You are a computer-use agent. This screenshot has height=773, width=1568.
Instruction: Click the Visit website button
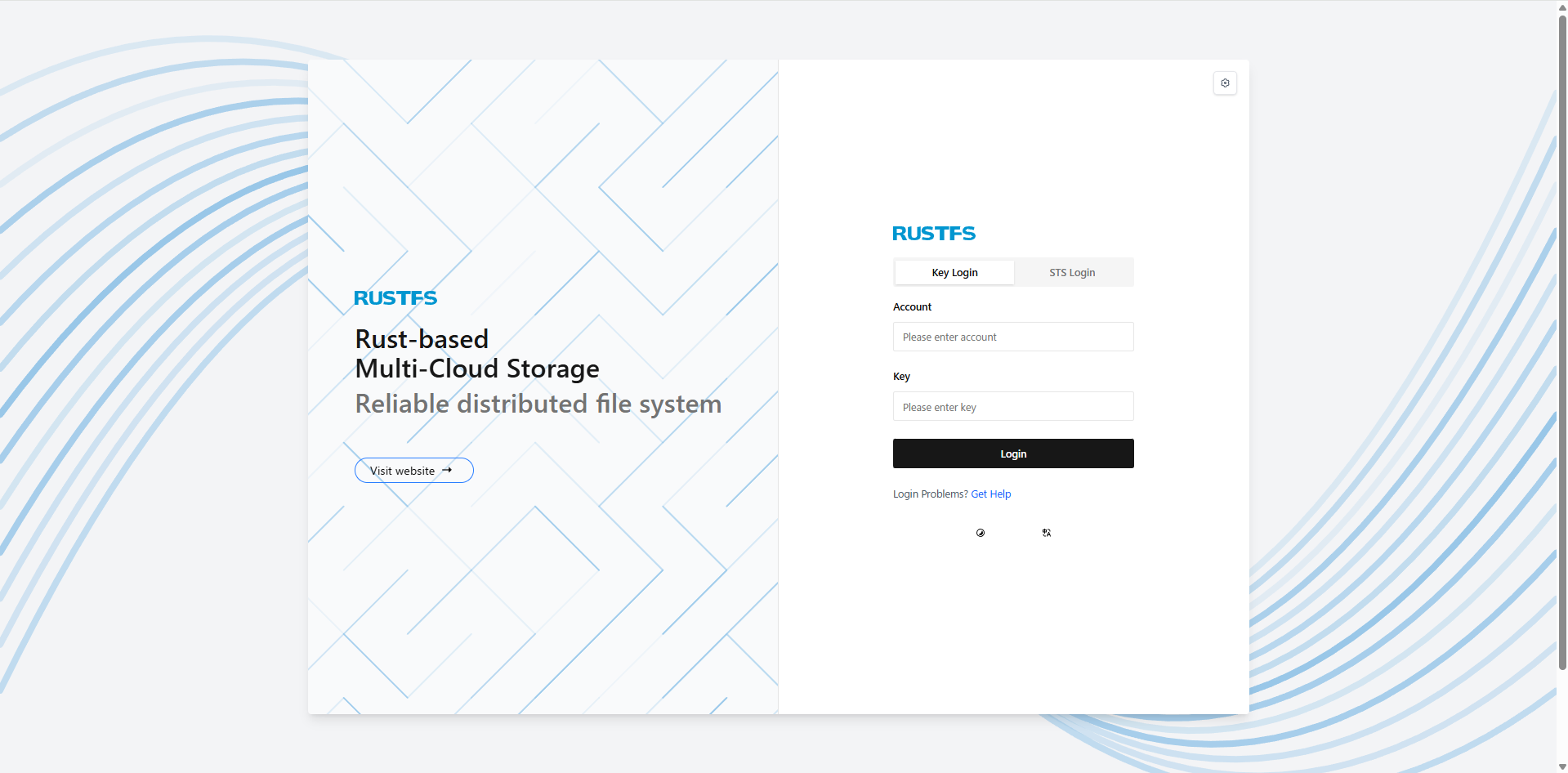[414, 471]
